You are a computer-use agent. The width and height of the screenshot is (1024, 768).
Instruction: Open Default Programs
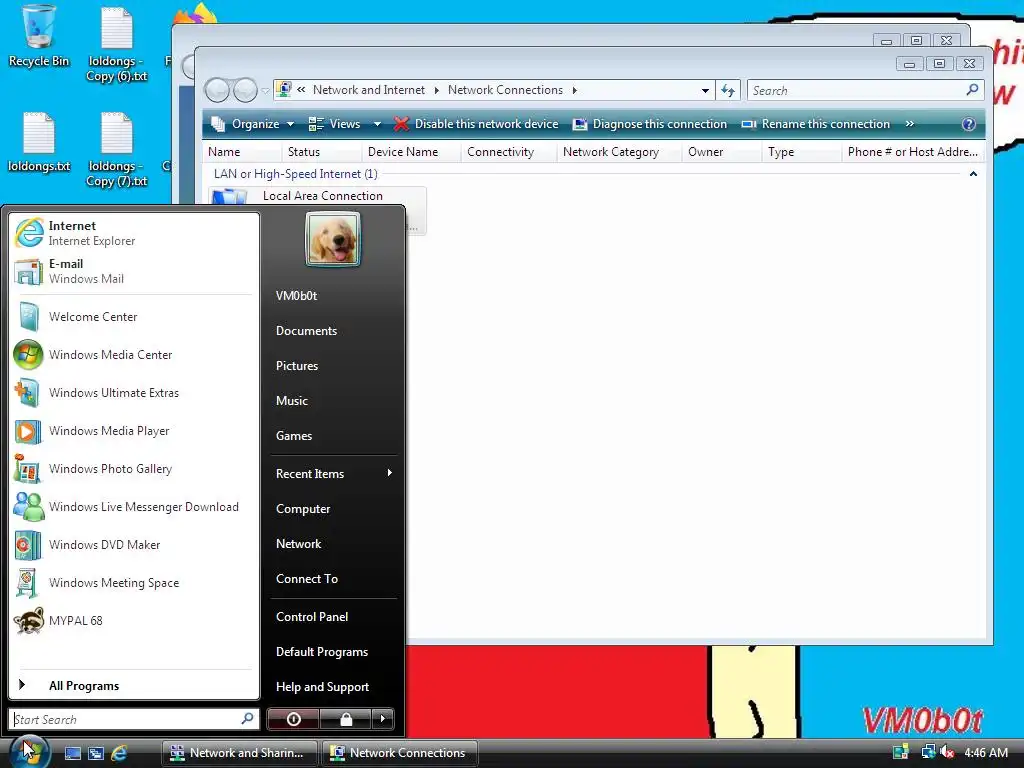tap(333, 652)
